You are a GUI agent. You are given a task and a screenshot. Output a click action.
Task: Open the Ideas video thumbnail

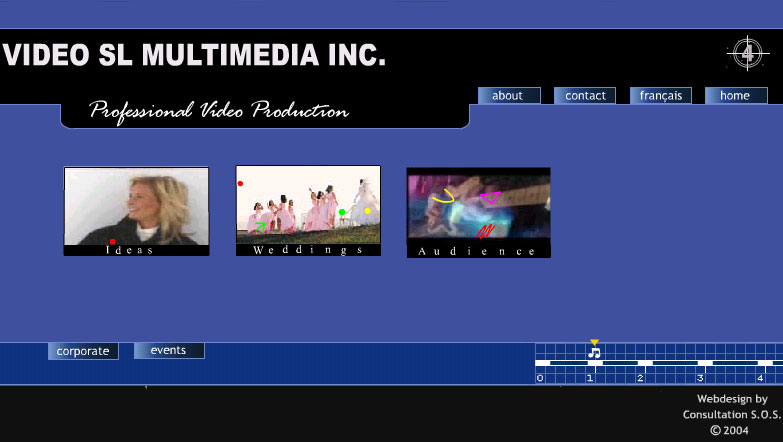[136, 211]
